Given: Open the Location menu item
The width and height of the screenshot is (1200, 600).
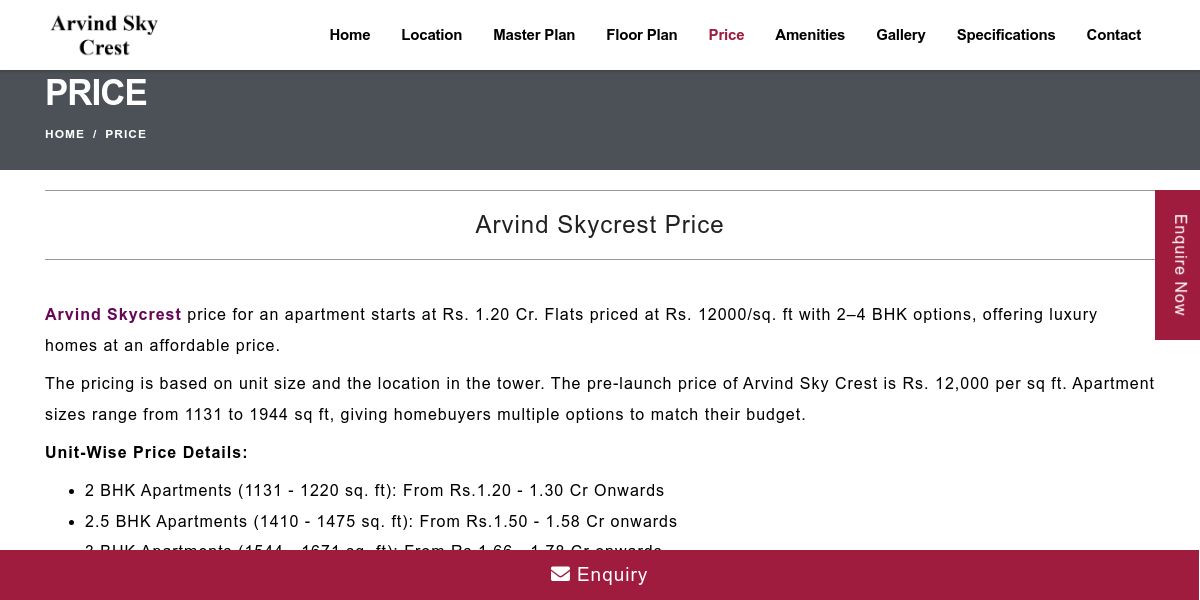Looking at the screenshot, I should pos(432,35).
